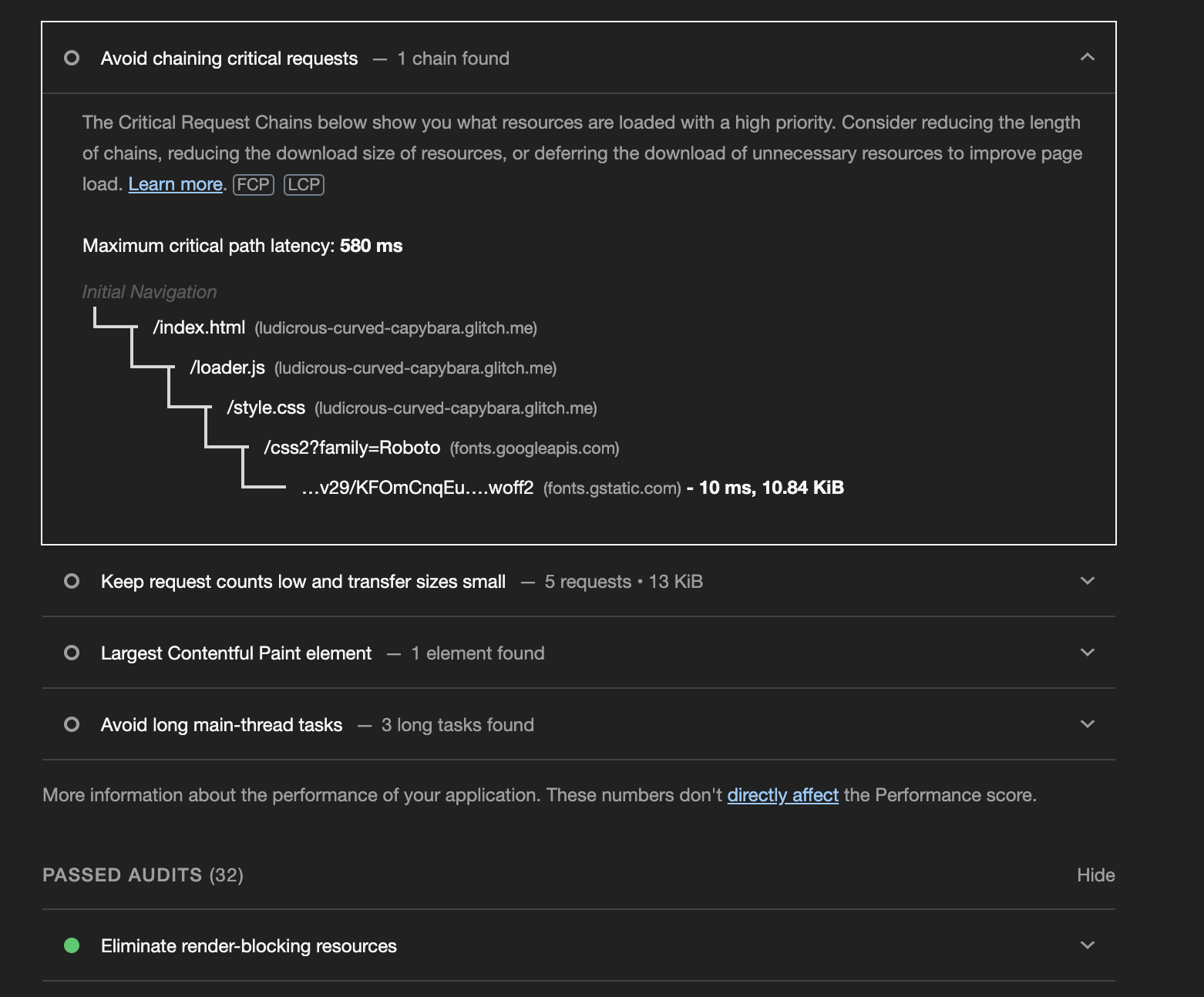Select the LCP metric tag
Image resolution: width=1204 pixels, height=997 pixels.
[304, 184]
